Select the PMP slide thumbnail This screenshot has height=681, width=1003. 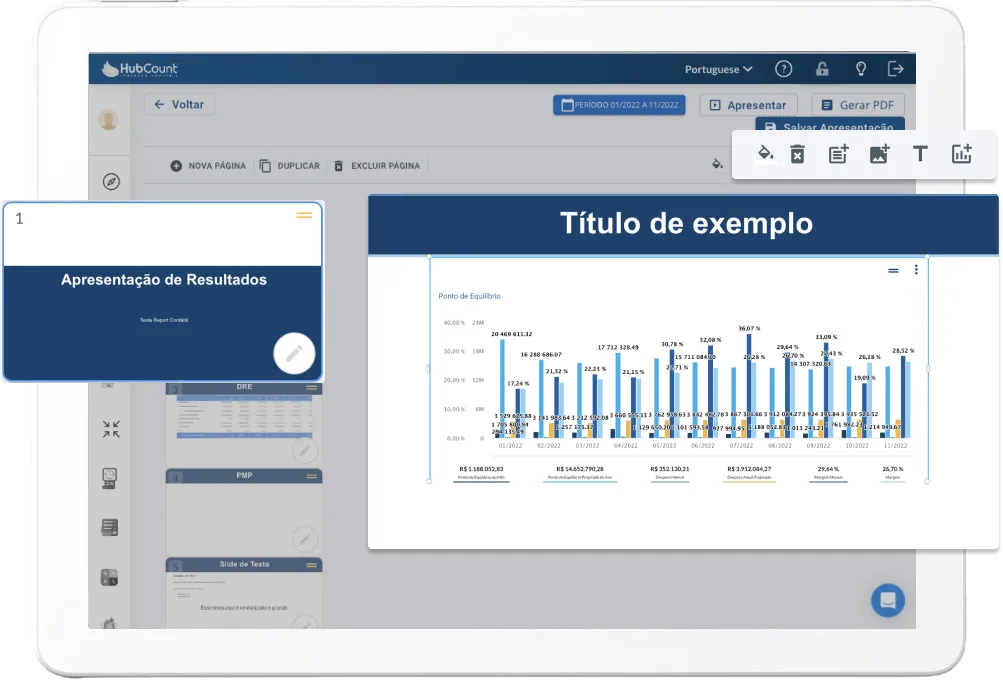[244, 512]
